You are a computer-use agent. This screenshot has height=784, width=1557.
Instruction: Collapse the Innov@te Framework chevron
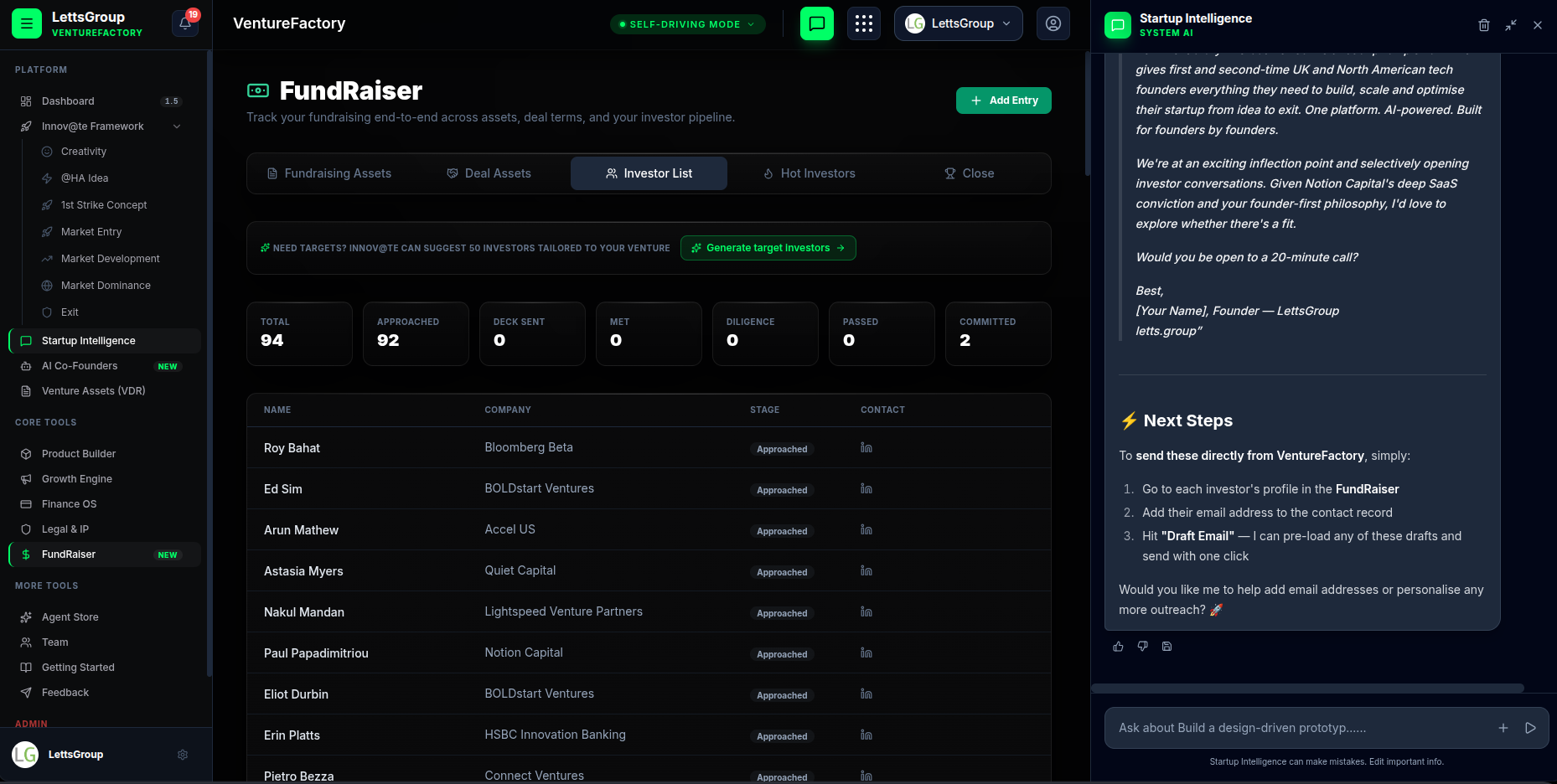click(x=177, y=126)
